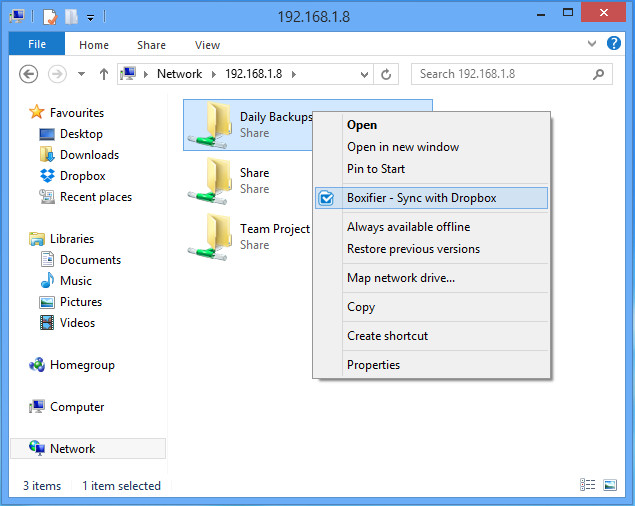Click the Videos filmstrip icon
This screenshot has height=506, width=635.
(47, 323)
